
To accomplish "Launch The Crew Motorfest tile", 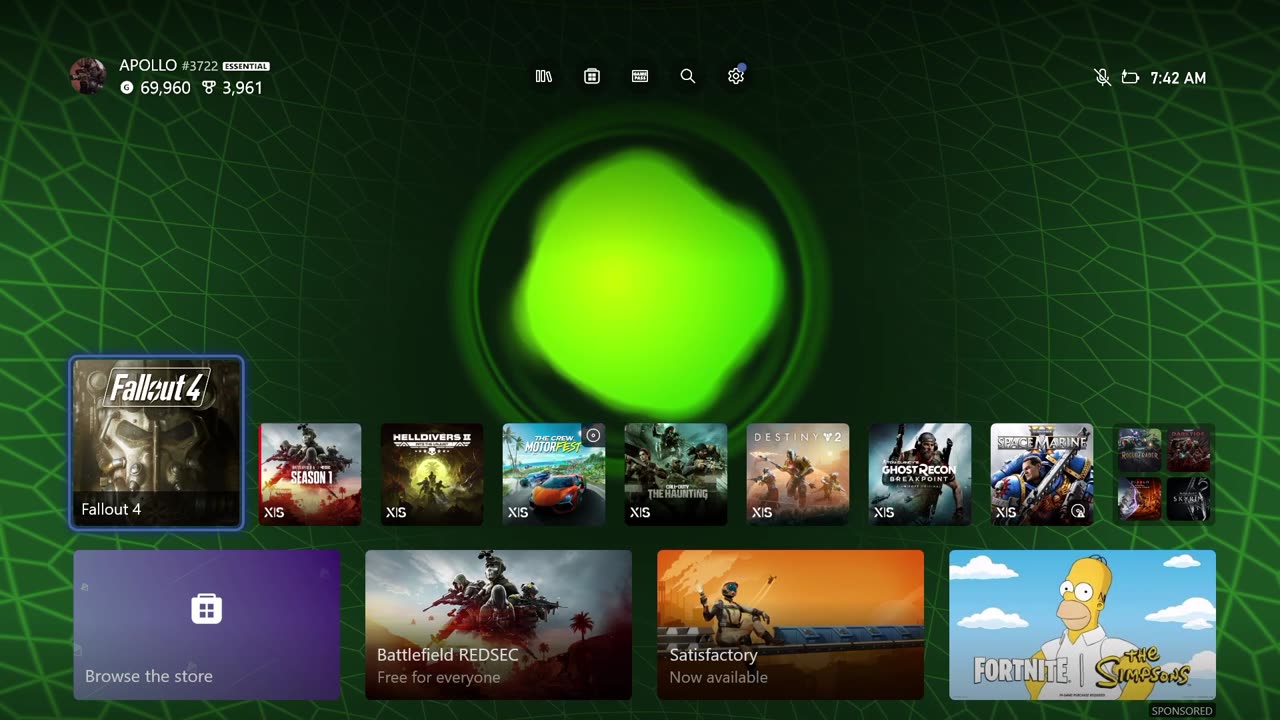I will (x=554, y=474).
